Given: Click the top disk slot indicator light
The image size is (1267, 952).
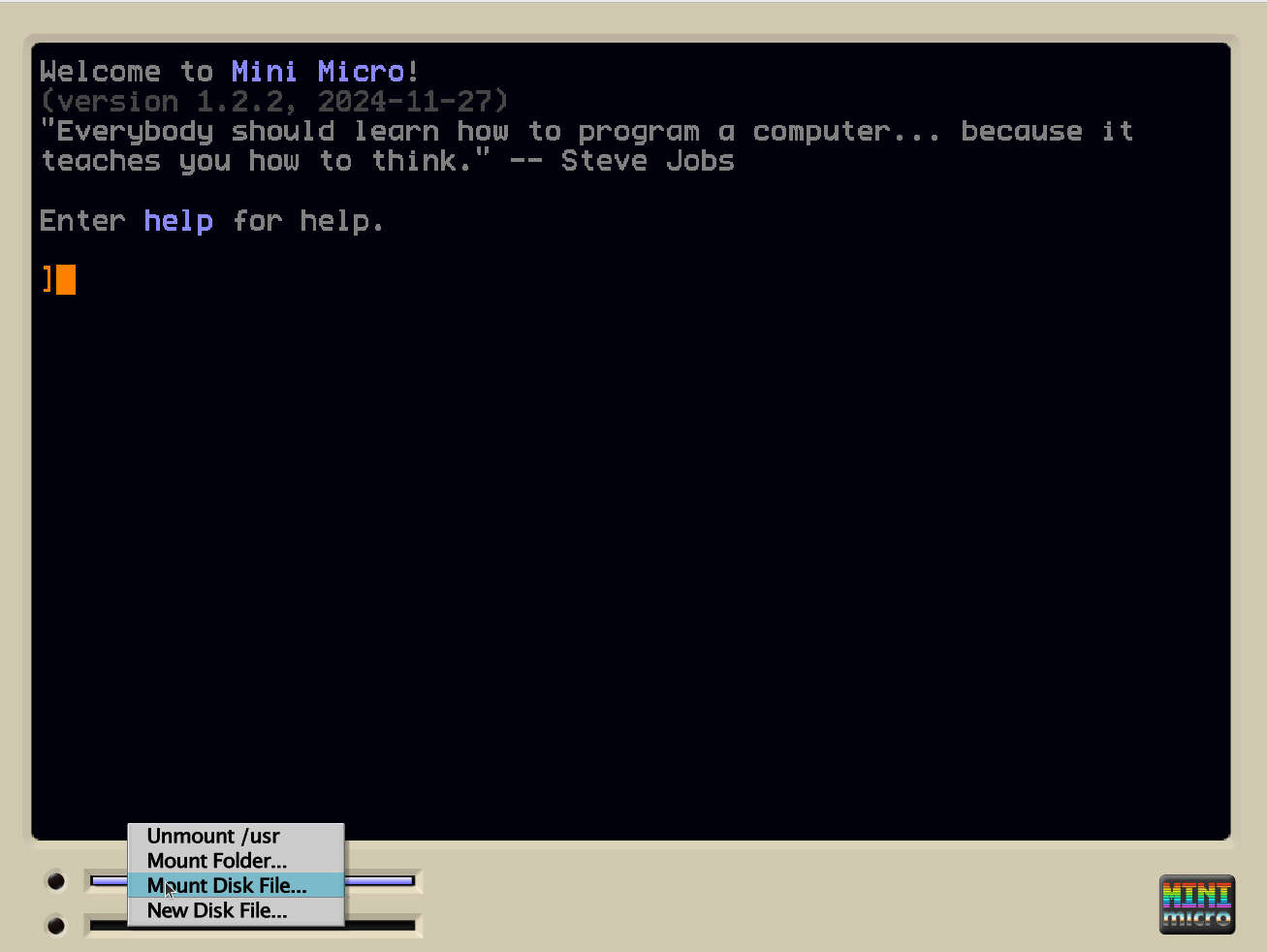Looking at the screenshot, I should [55, 881].
